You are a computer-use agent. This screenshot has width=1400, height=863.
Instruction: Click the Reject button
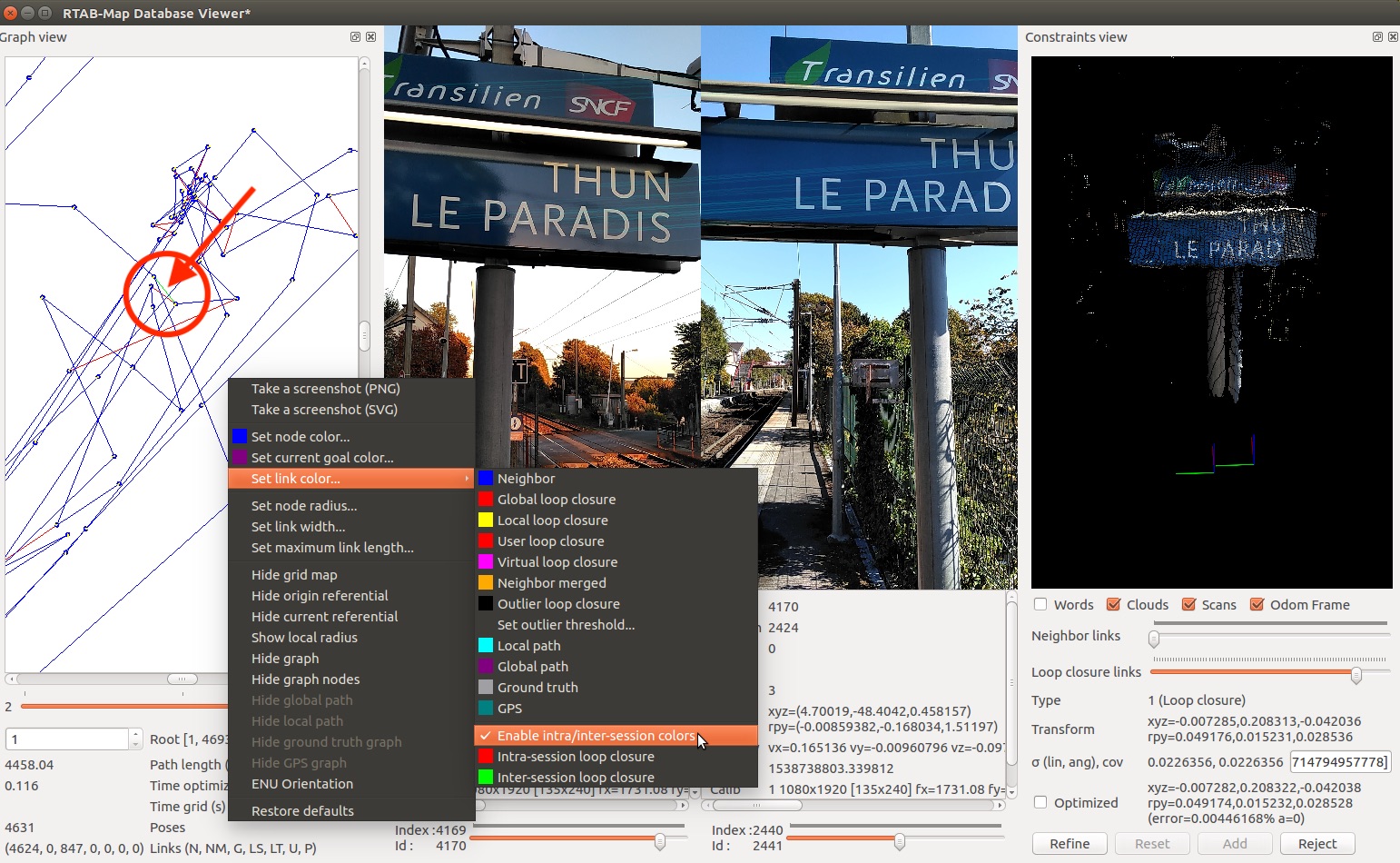coord(1316,844)
